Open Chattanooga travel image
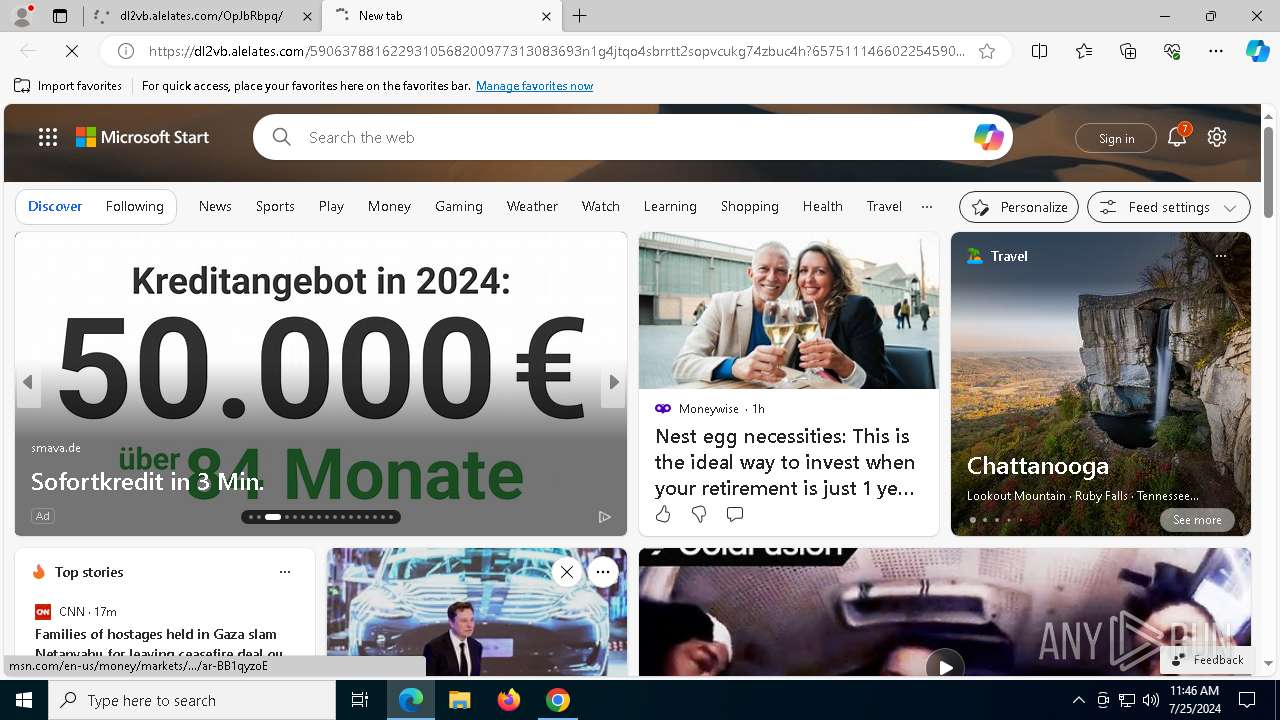Image resolution: width=1280 pixels, height=720 pixels. coord(1101,384)
